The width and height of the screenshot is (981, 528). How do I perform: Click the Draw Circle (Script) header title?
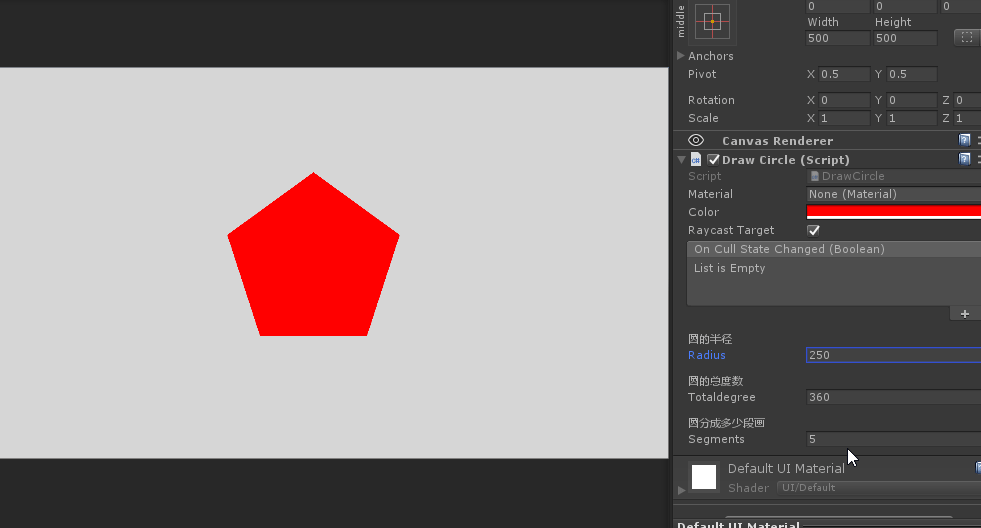click(786, 160)
